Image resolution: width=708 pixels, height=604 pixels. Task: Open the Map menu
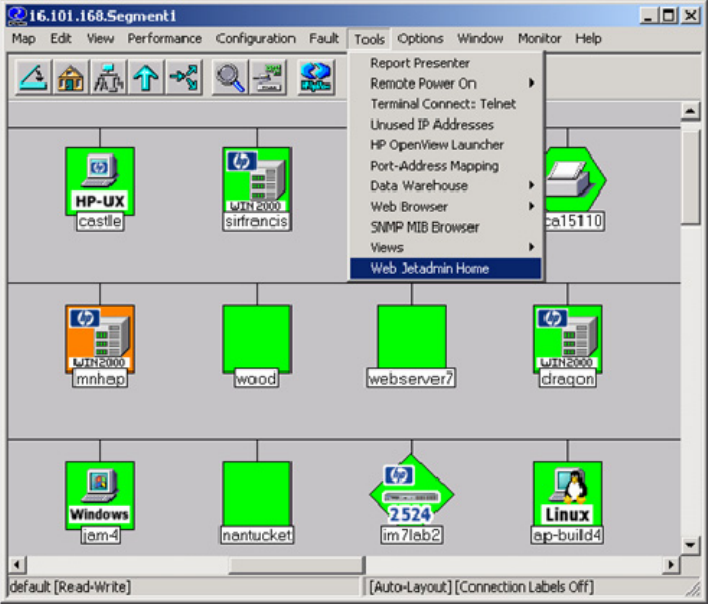point(23,39)
